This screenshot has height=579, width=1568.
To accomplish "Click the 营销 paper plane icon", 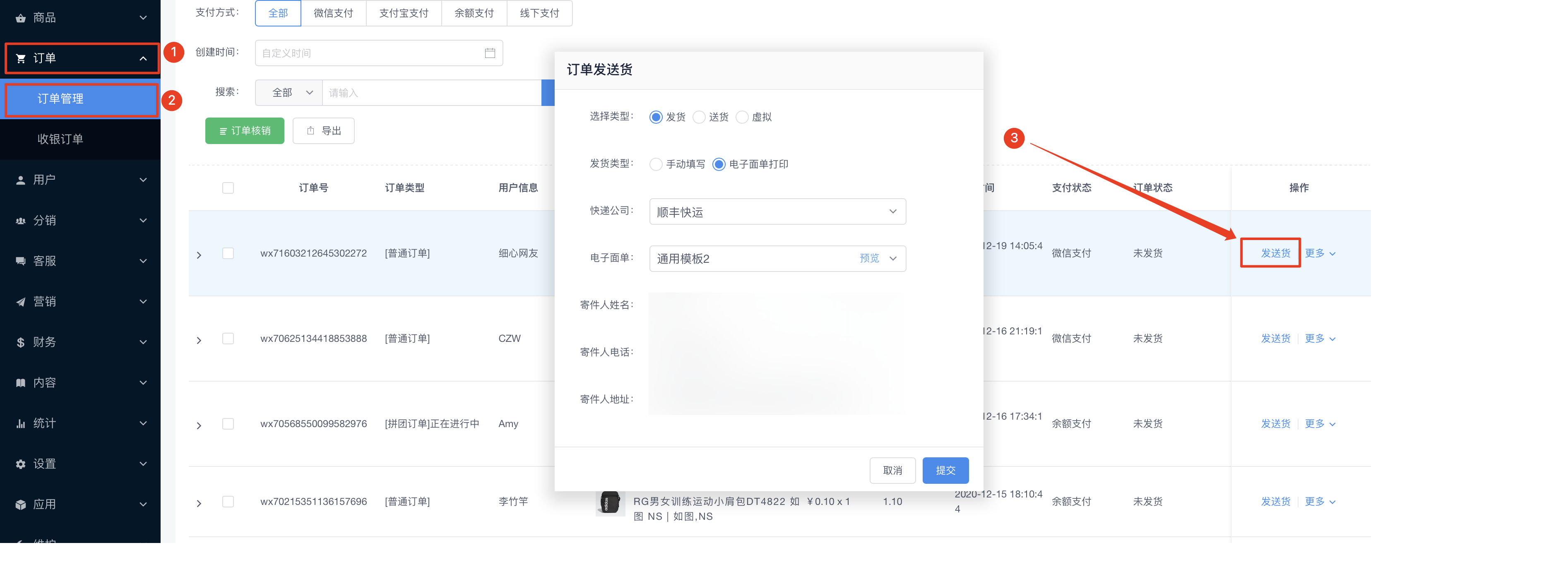I will click(x=21, y=302).
